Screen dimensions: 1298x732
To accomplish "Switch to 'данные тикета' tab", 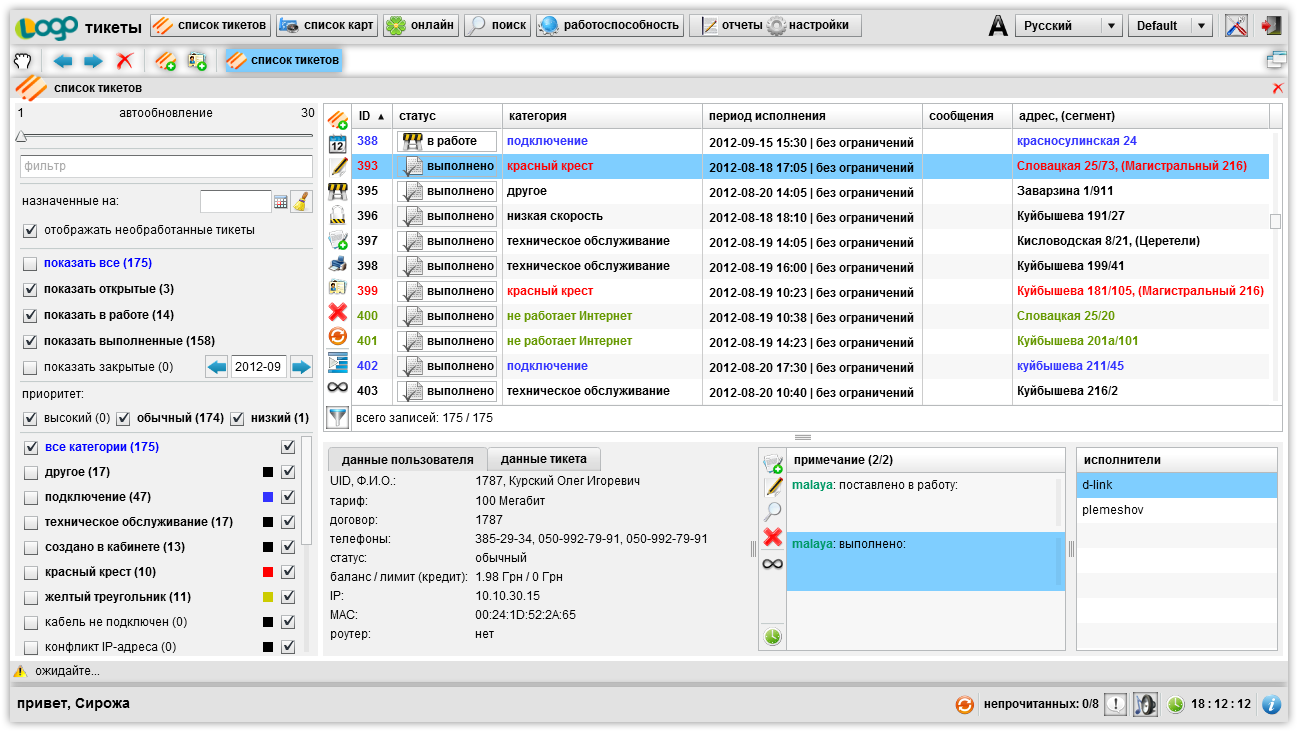I will [x=543, y=459].
